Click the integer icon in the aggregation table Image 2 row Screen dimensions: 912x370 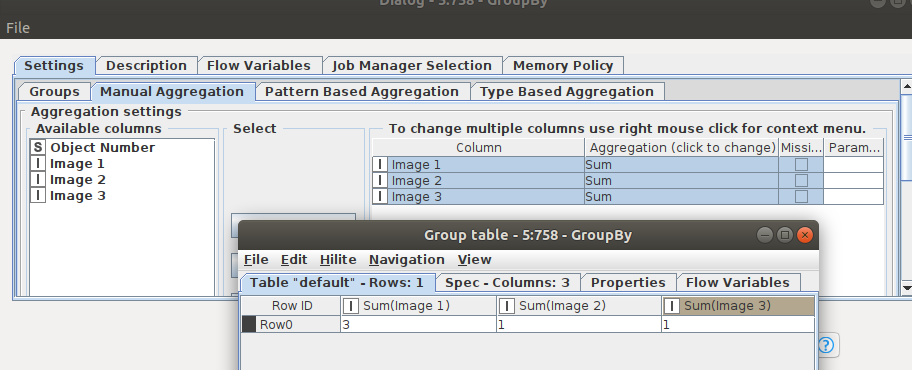(380, 181)
